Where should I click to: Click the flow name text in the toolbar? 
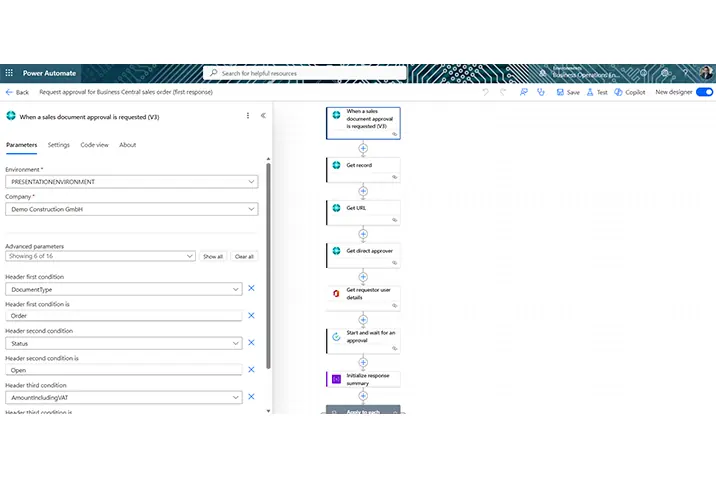coord(126,92)
